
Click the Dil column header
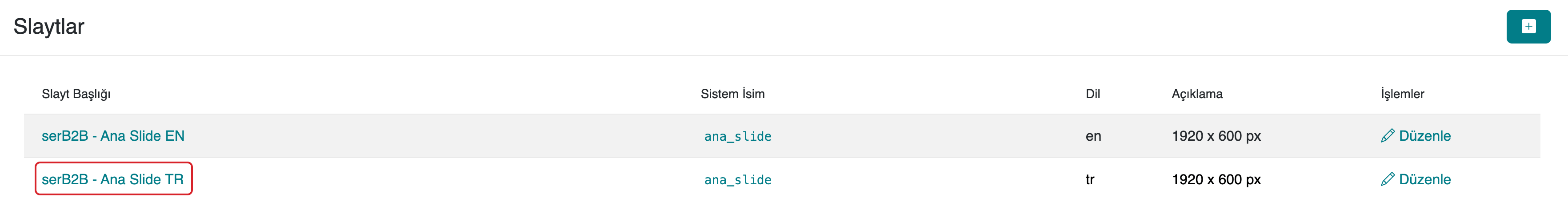pos(1092,94)
